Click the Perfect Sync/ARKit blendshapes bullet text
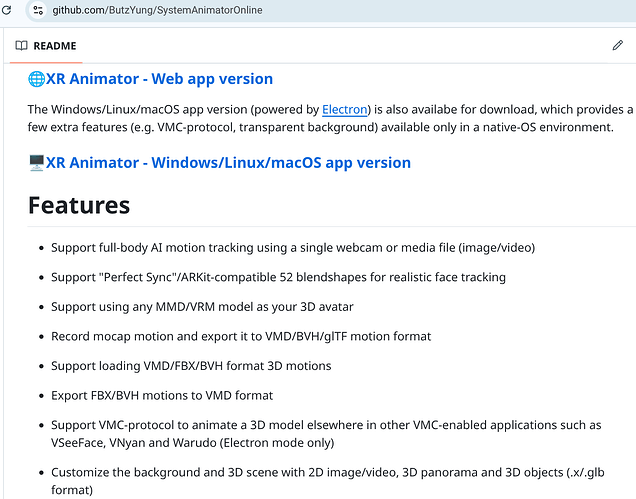Image resolution: width=636 pixels, height=499 pixels. 278,277
